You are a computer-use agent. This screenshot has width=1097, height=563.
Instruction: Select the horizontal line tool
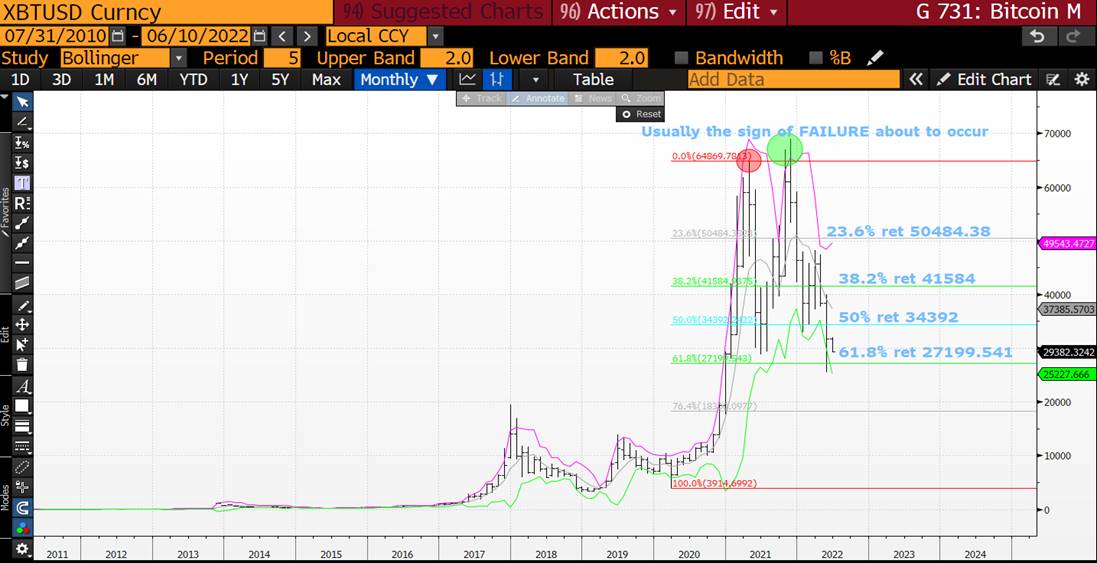click(22, 263)
